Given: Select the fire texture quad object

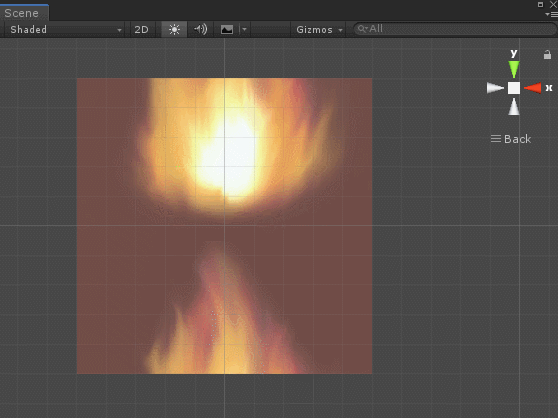Looking at the screenshot, I should click(x=225, y=226).
